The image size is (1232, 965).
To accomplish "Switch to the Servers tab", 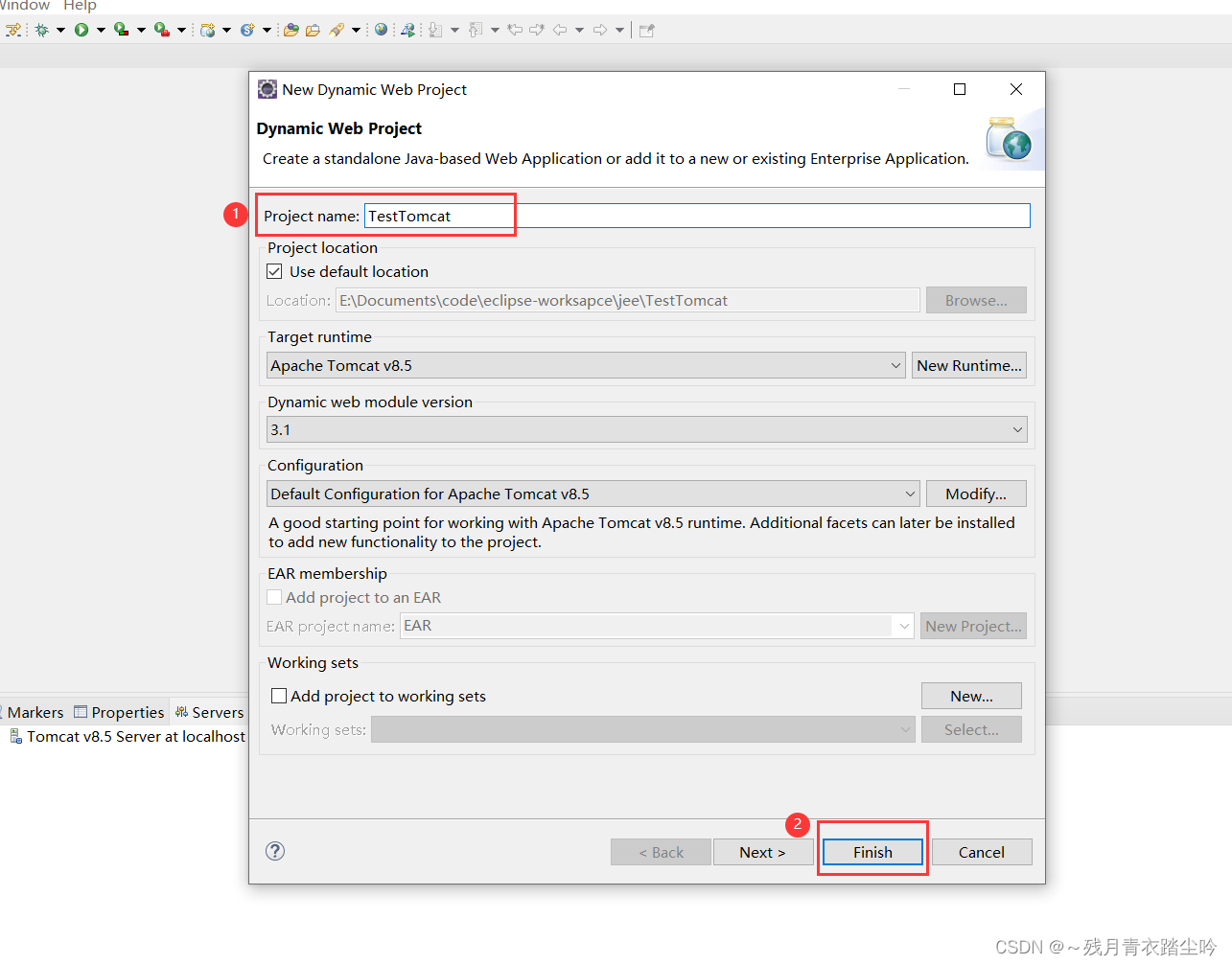I will pyautogui.click(x=209, y=712).
